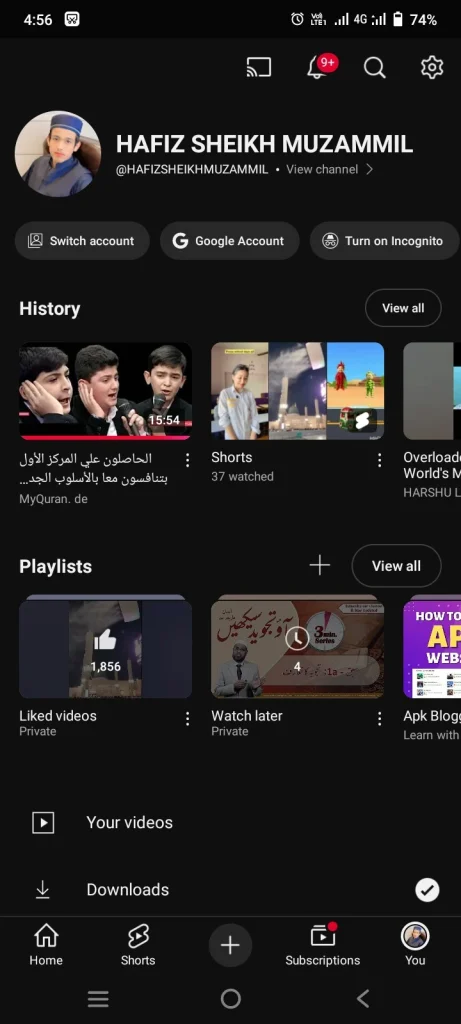
Task: Tap the Cast to device icon
Action: 259,67
